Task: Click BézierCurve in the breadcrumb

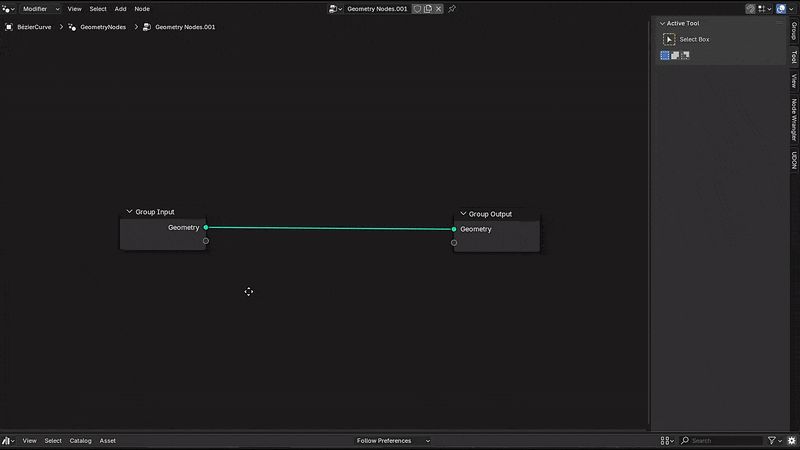Action: pyautogui.click(x=34, y=27)
